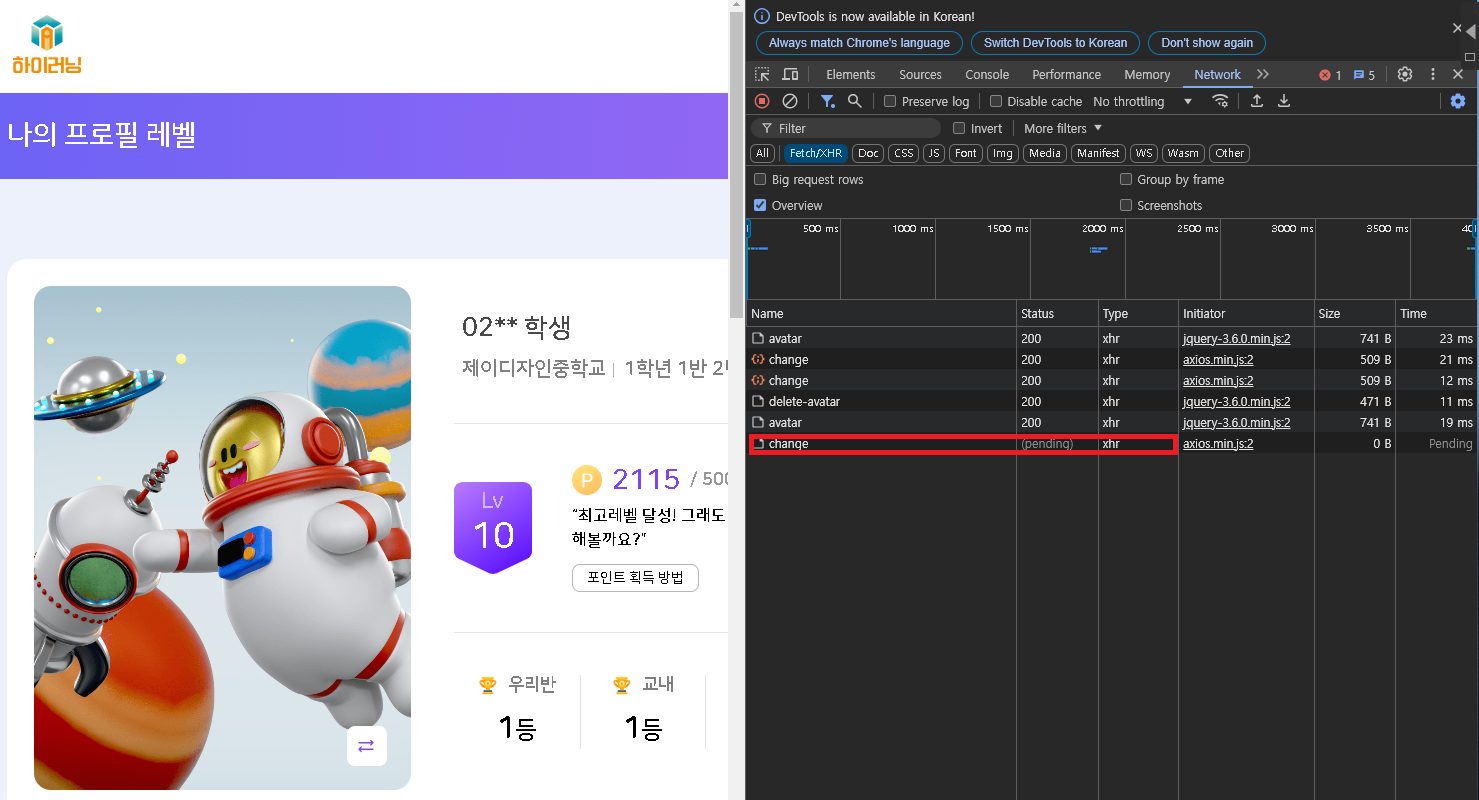Viewport: 1479px width, 800px height.
Task: Click the network Filter input field
Action: [x=850, y=128]
